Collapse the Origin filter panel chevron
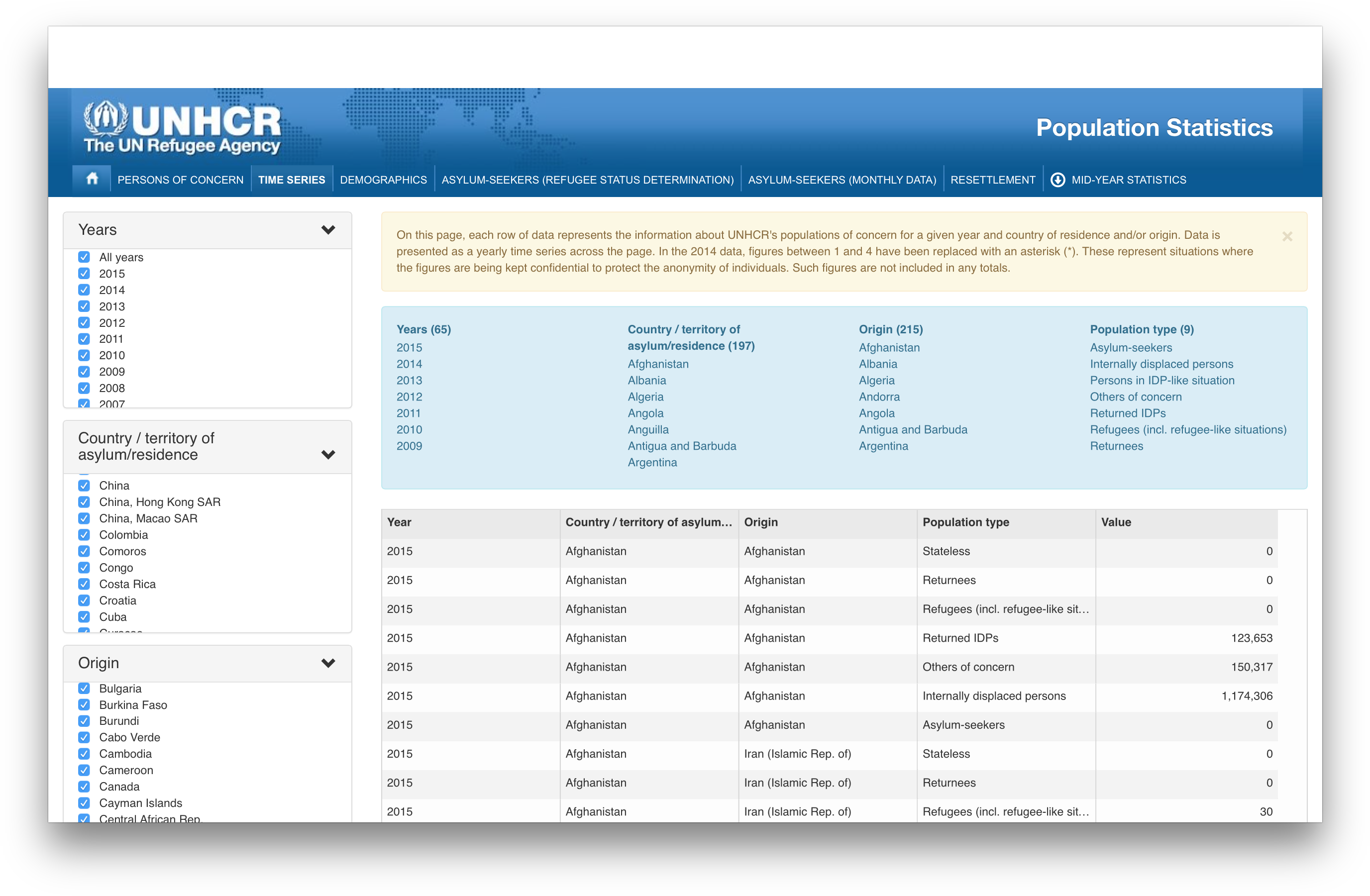Viewport: 1370px width, 896px height. pyautogui.click(x=328, y=662)
